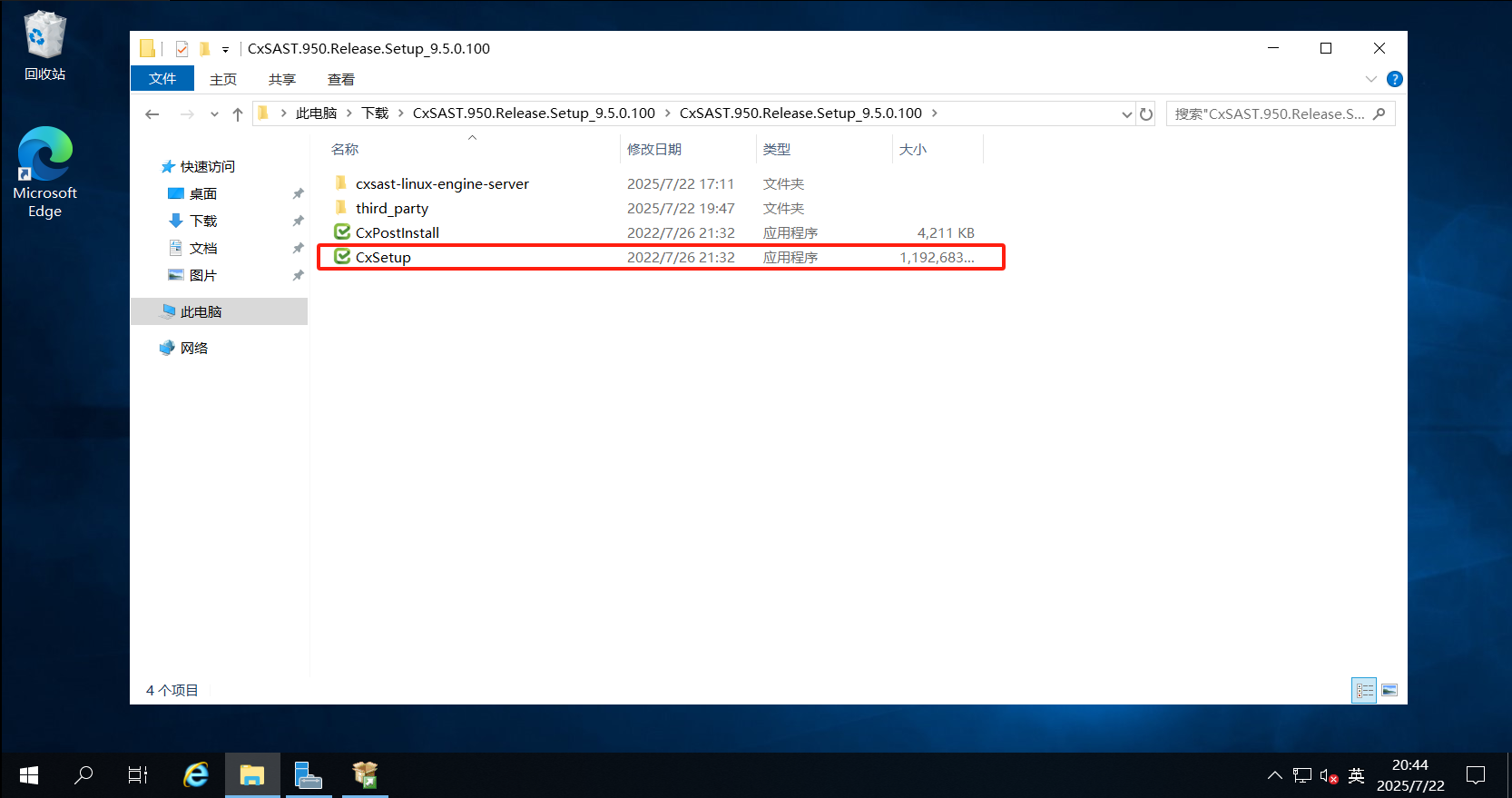Switch to details view layout
Image resolution: width=1512 pixels, height=798 pixels.
tap(1364, 691)
